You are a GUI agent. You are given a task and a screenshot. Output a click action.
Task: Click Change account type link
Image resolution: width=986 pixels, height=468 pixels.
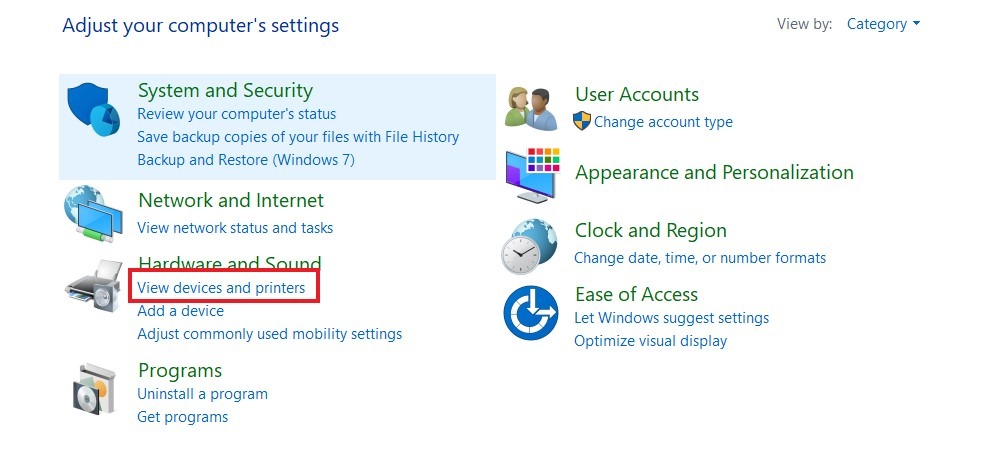663,122
